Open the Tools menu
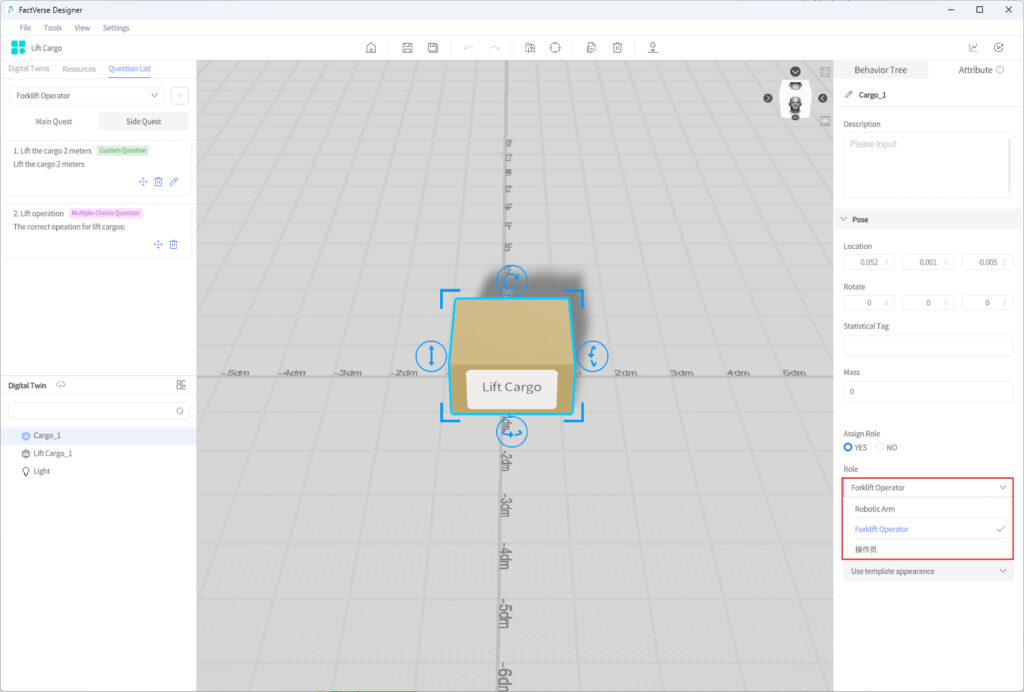1024x692 pixels. point(52,27)
